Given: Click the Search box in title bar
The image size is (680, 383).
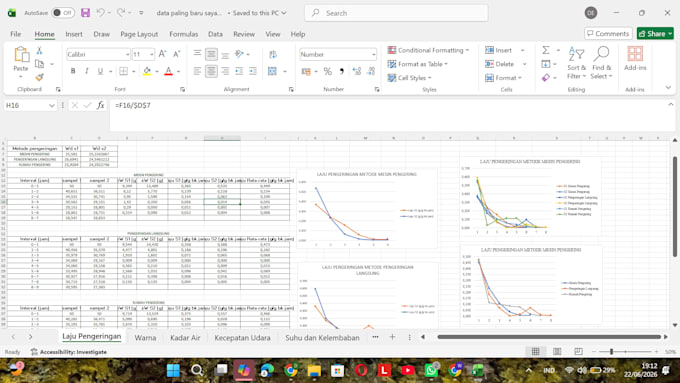Looking at the screenshot, I should click(396, 13).
